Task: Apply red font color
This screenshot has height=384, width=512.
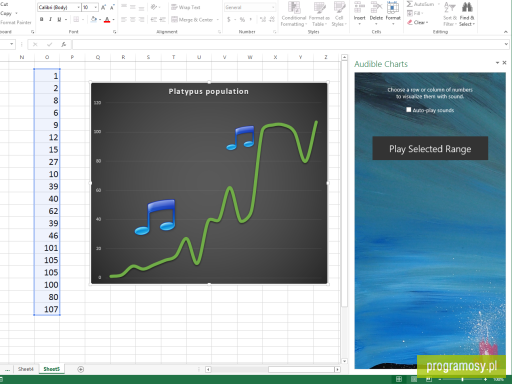Action: tap(107, 20)
